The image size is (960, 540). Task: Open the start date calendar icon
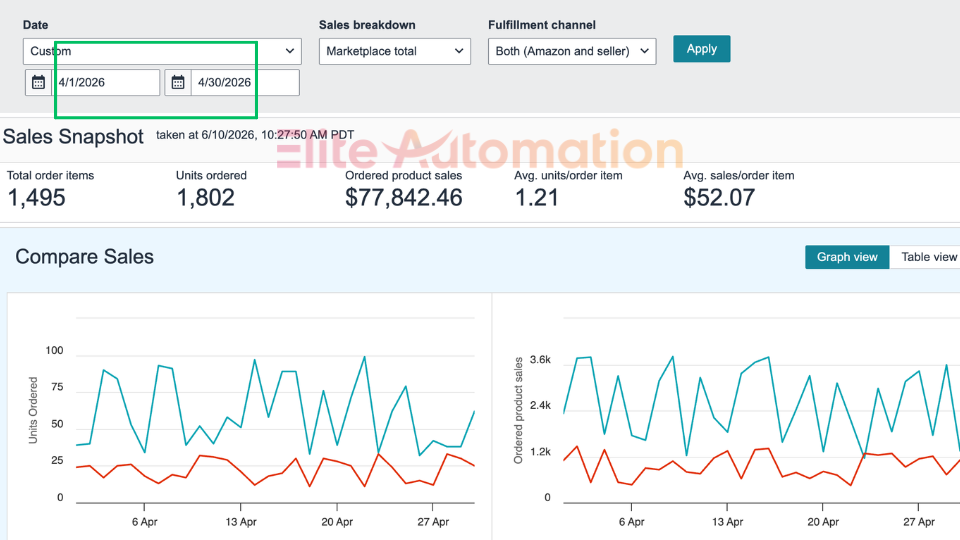click(38, 82)
